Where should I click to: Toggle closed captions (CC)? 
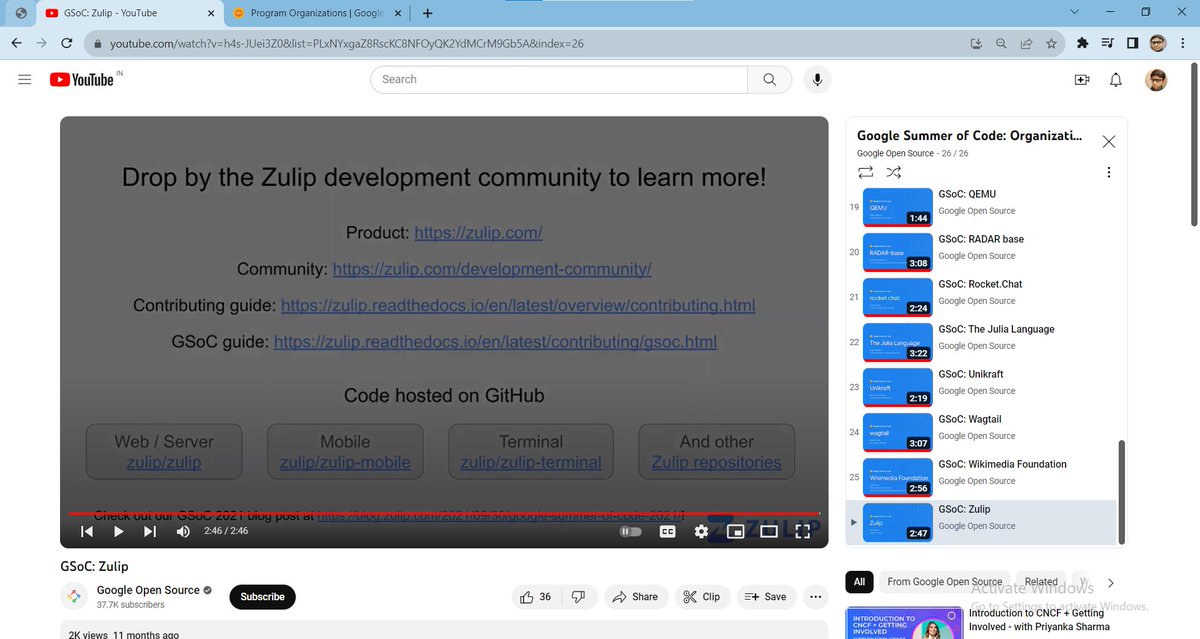pyautogui.click(x=666, y=531)
